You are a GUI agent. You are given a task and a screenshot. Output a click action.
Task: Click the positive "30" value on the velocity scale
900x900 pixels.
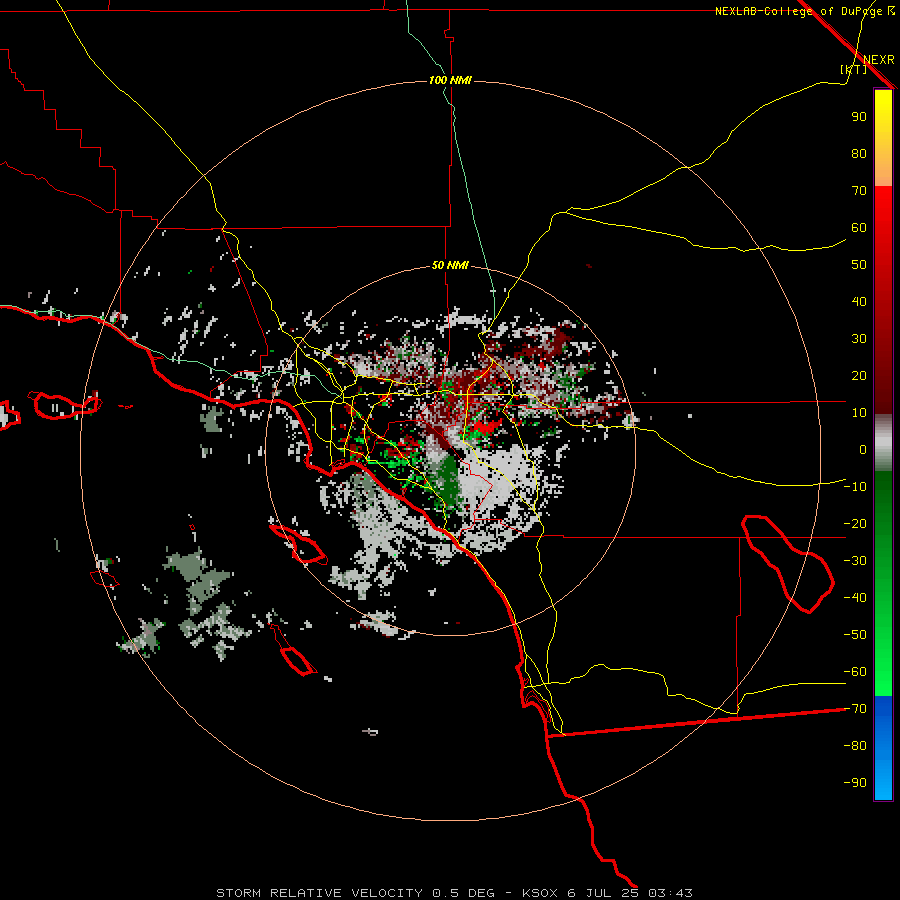pyautogui.click(x=859, y=339)
